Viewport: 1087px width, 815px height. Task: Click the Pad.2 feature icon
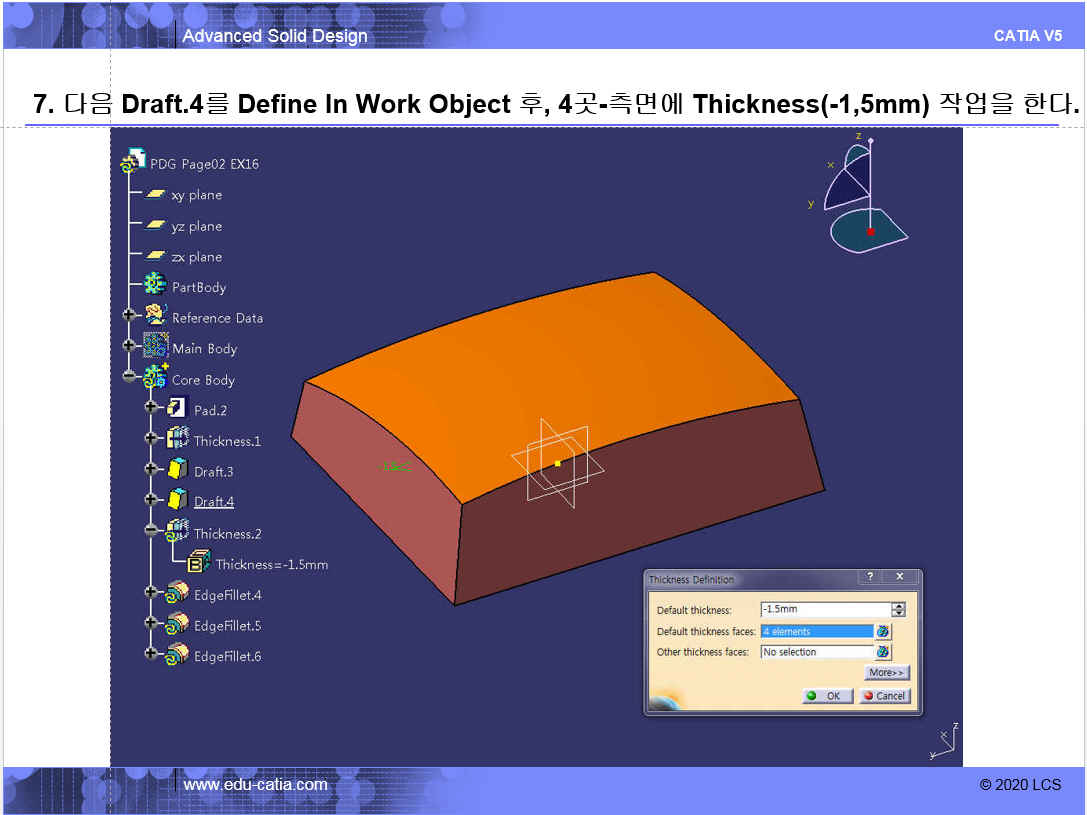[177, 409]
